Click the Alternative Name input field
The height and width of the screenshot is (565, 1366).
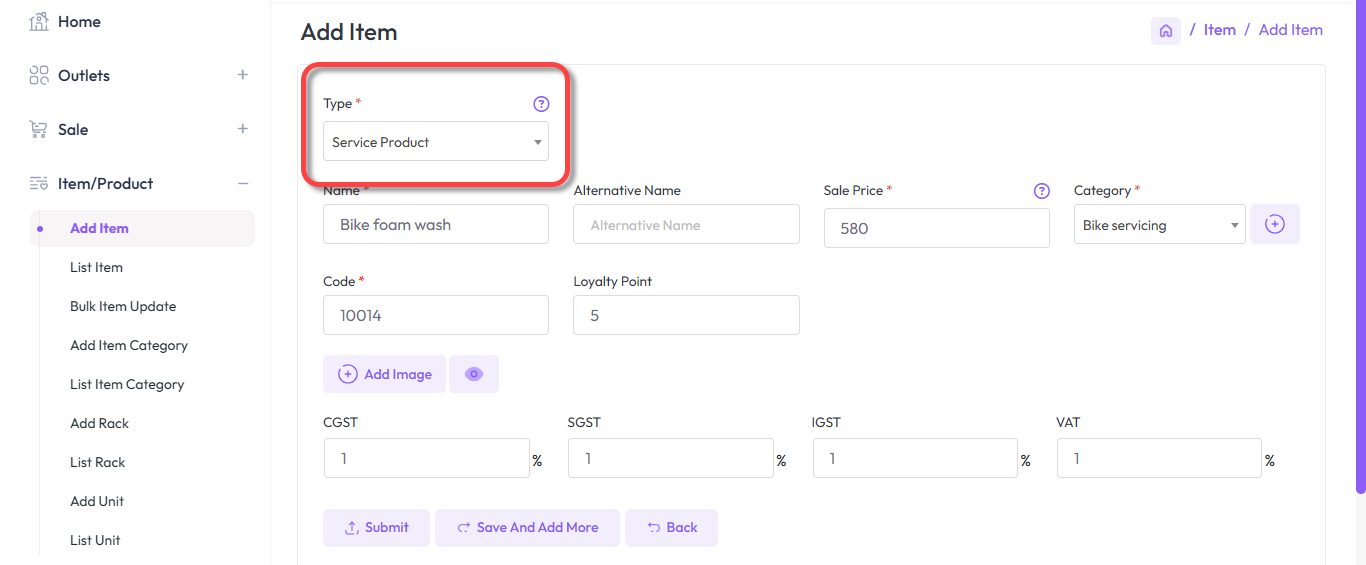click(686, 225)
